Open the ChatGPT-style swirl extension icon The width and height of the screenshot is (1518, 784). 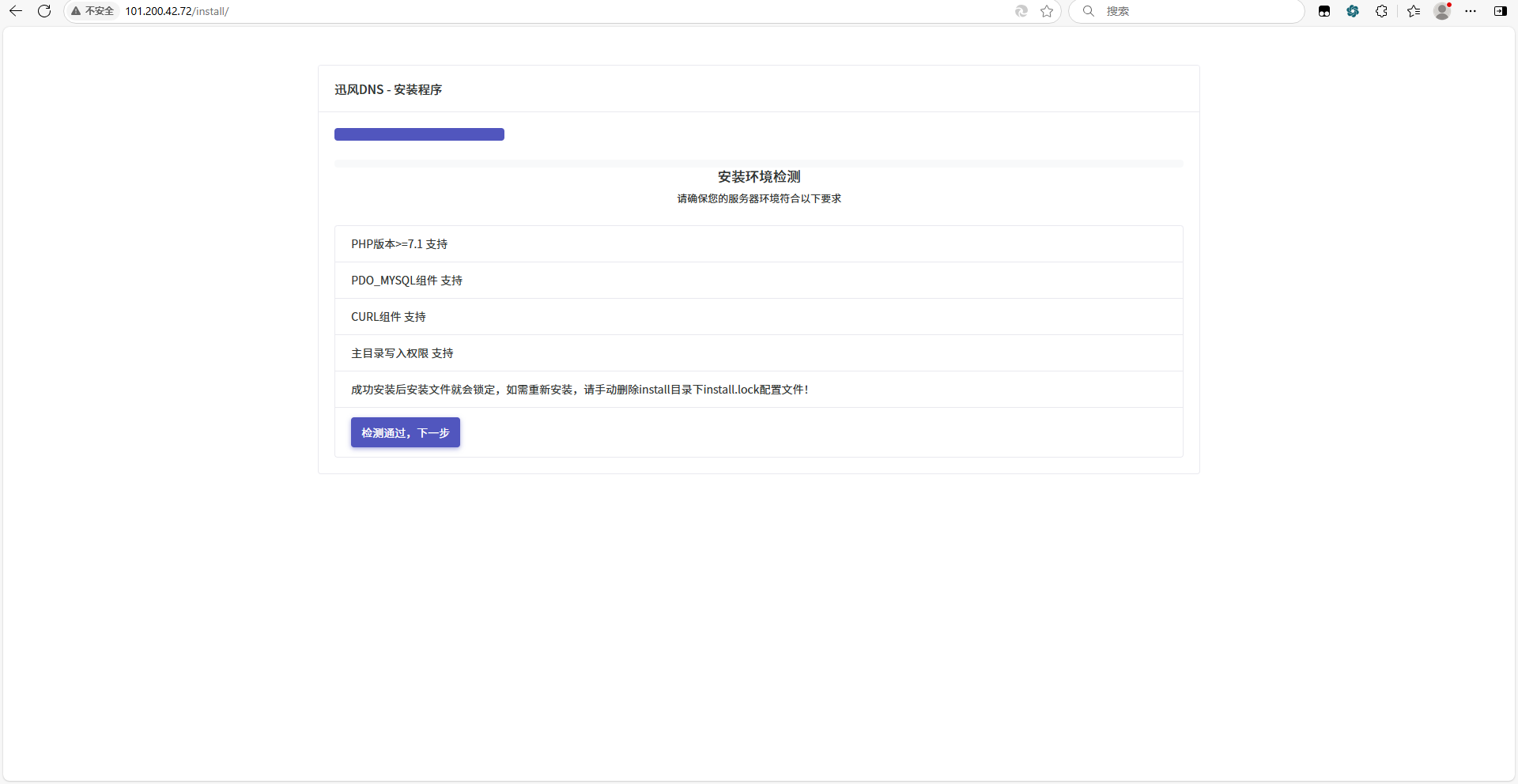click(x=1353, y=11)
